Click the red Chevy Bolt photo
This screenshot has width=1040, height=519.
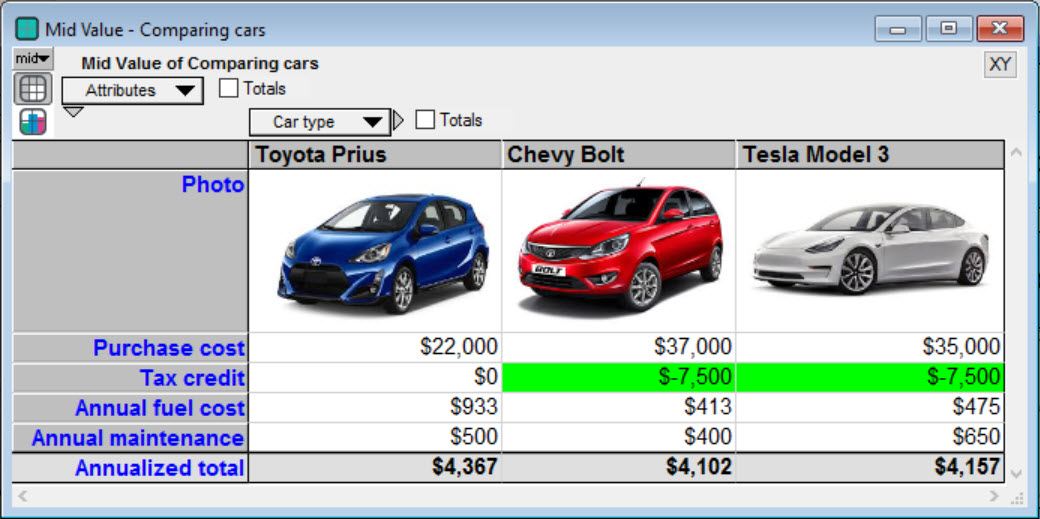pyautogui.click(x=620, y=249)
